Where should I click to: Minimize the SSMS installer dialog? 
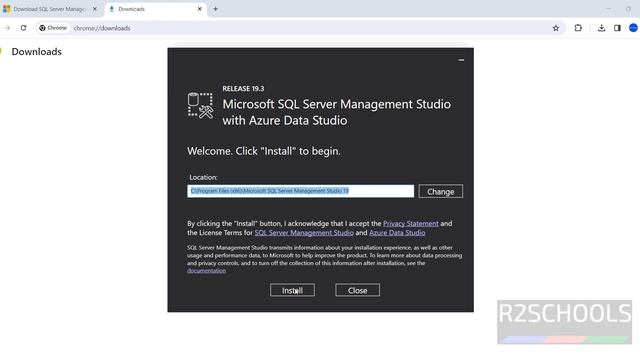tap(461, 60)
